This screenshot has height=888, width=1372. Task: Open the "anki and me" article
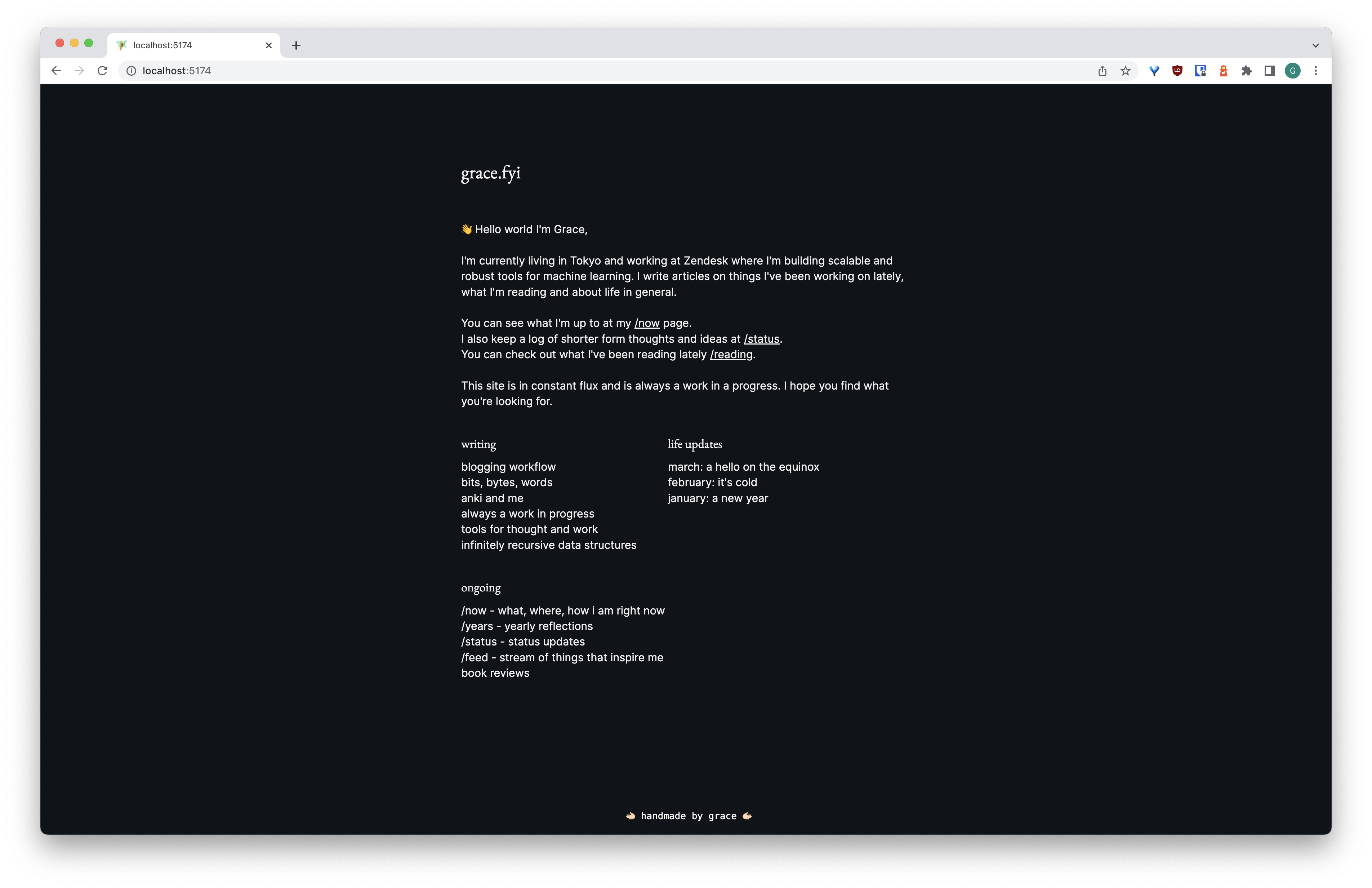pos(492,498)
